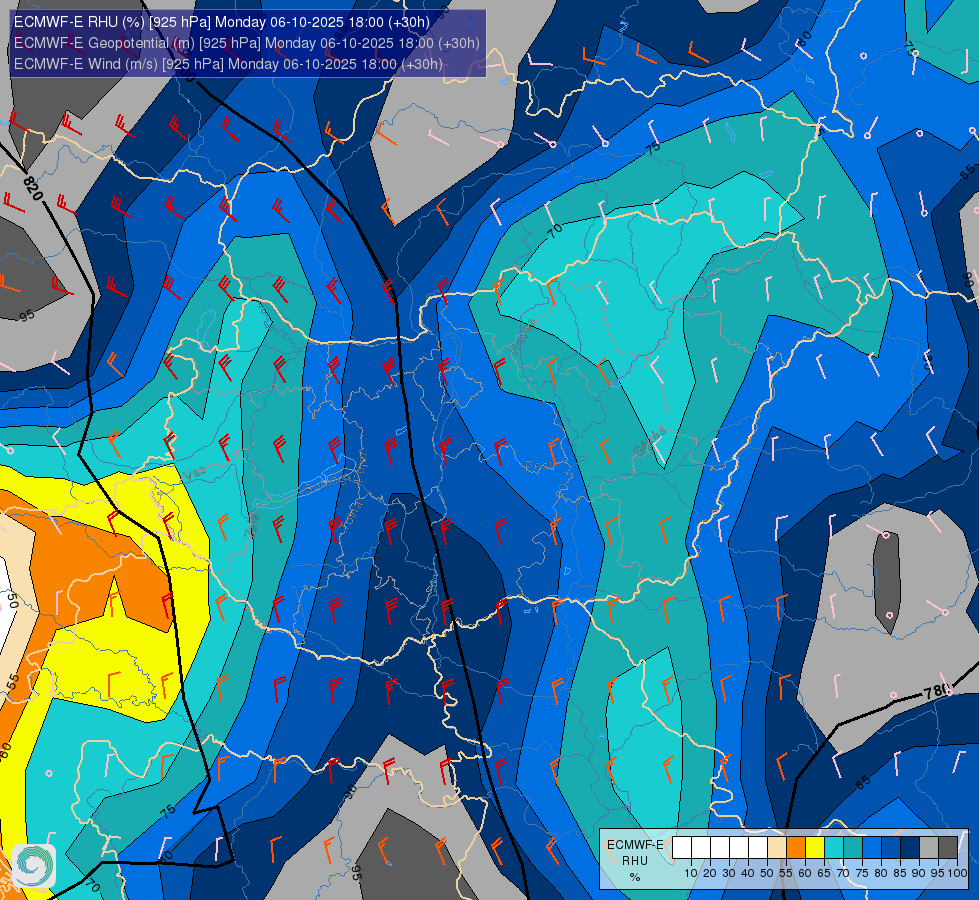Image resolution: width=979 pixels, height=900 pixels.
Task: Click the ECMWF-E RHU % legend label
Action: click(635, 860)
